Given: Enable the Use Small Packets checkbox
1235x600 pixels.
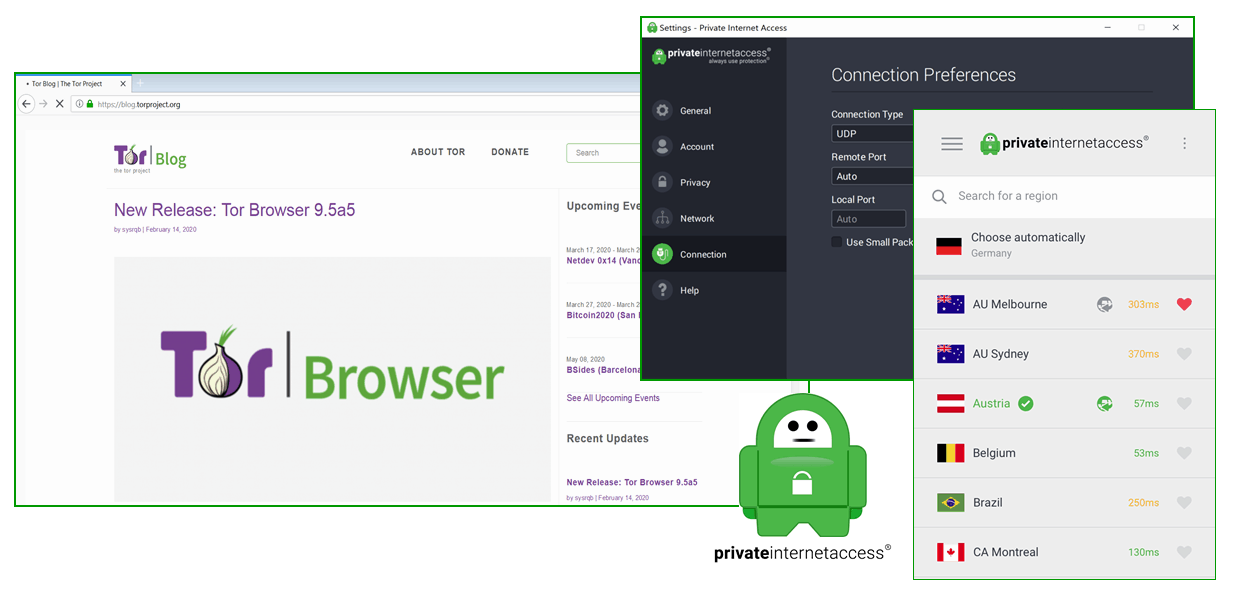Looking at the screenshot, I should [x=837, y=242].
